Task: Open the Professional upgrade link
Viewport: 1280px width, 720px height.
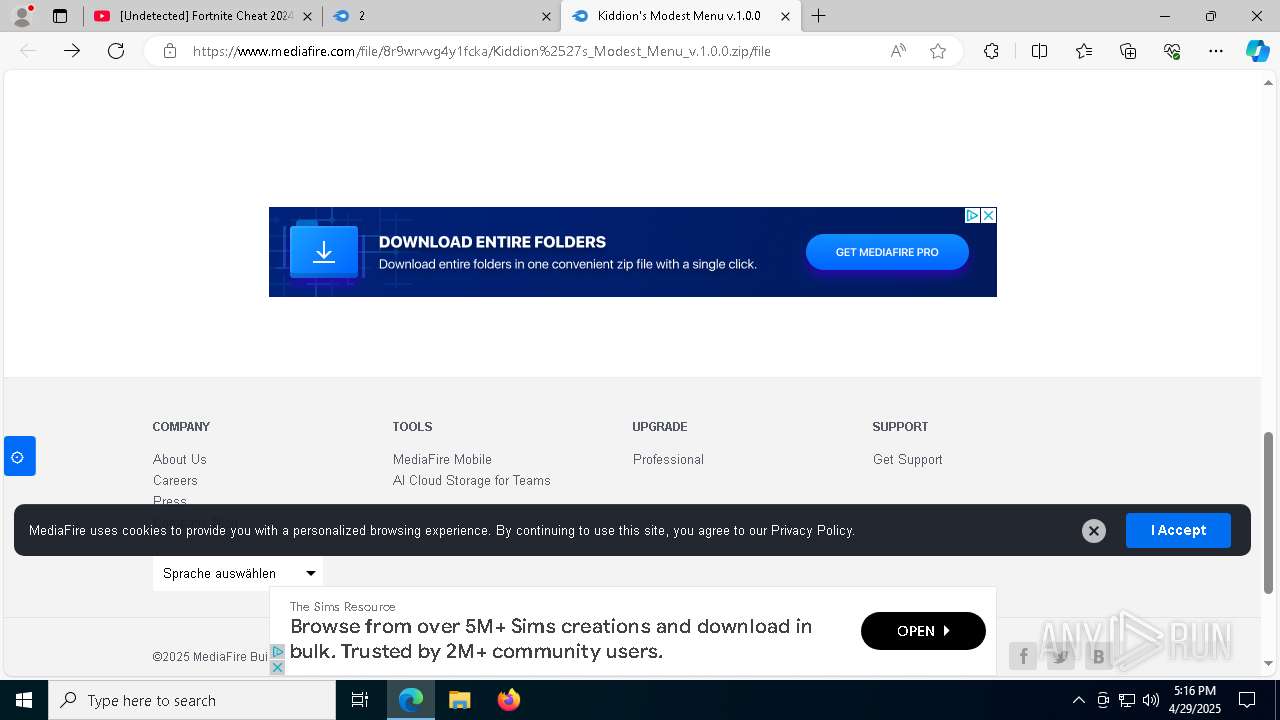Action: [668, 459]
